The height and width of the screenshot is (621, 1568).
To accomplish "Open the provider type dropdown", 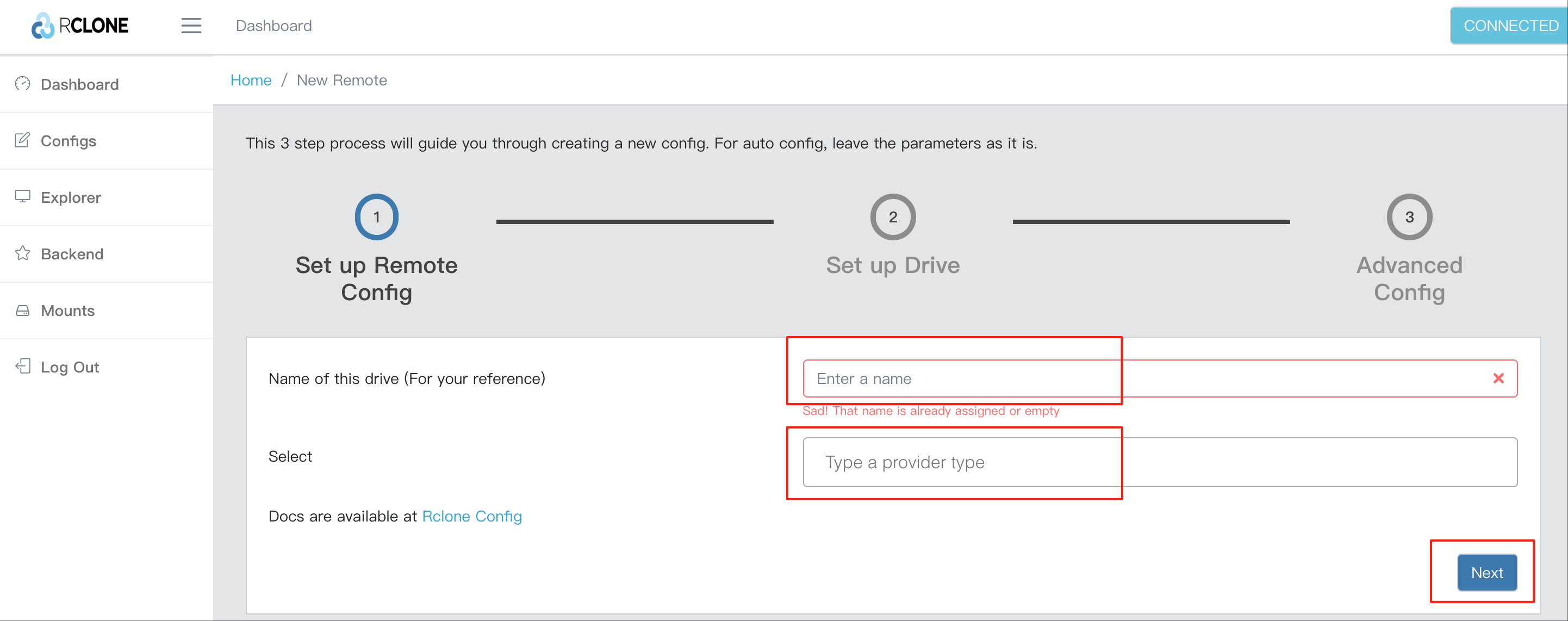I will click(1160, 462).
